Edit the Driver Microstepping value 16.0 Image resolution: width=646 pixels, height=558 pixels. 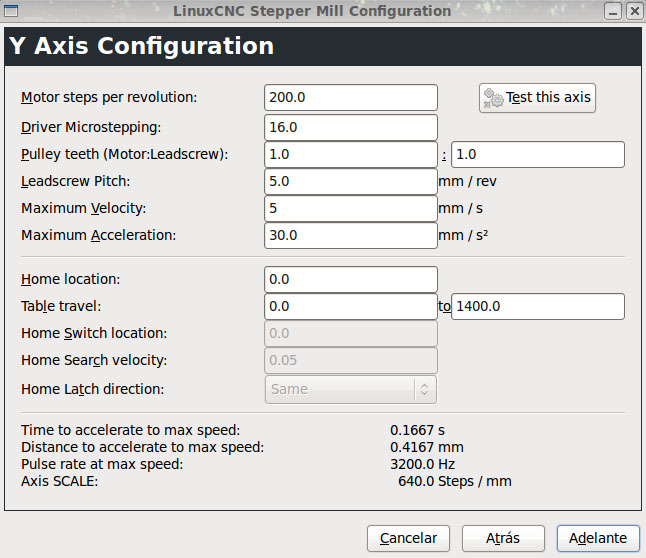click(x=351, y=127)
